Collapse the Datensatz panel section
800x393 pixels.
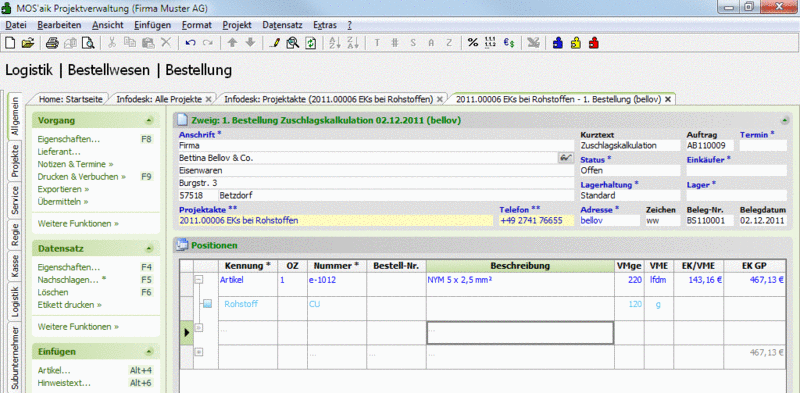148,249
